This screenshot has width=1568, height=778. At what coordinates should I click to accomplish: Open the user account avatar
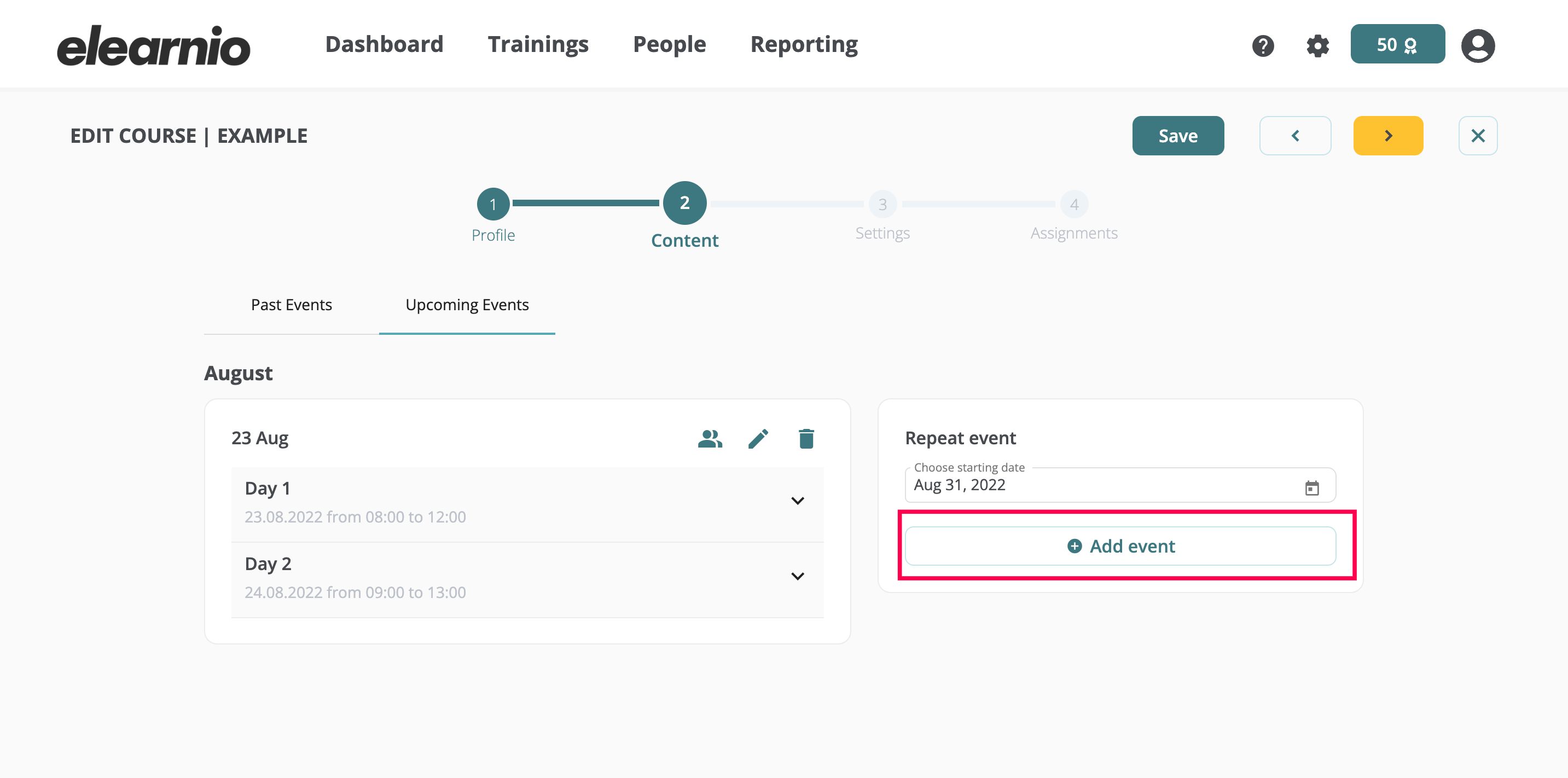click(1478, 45)
